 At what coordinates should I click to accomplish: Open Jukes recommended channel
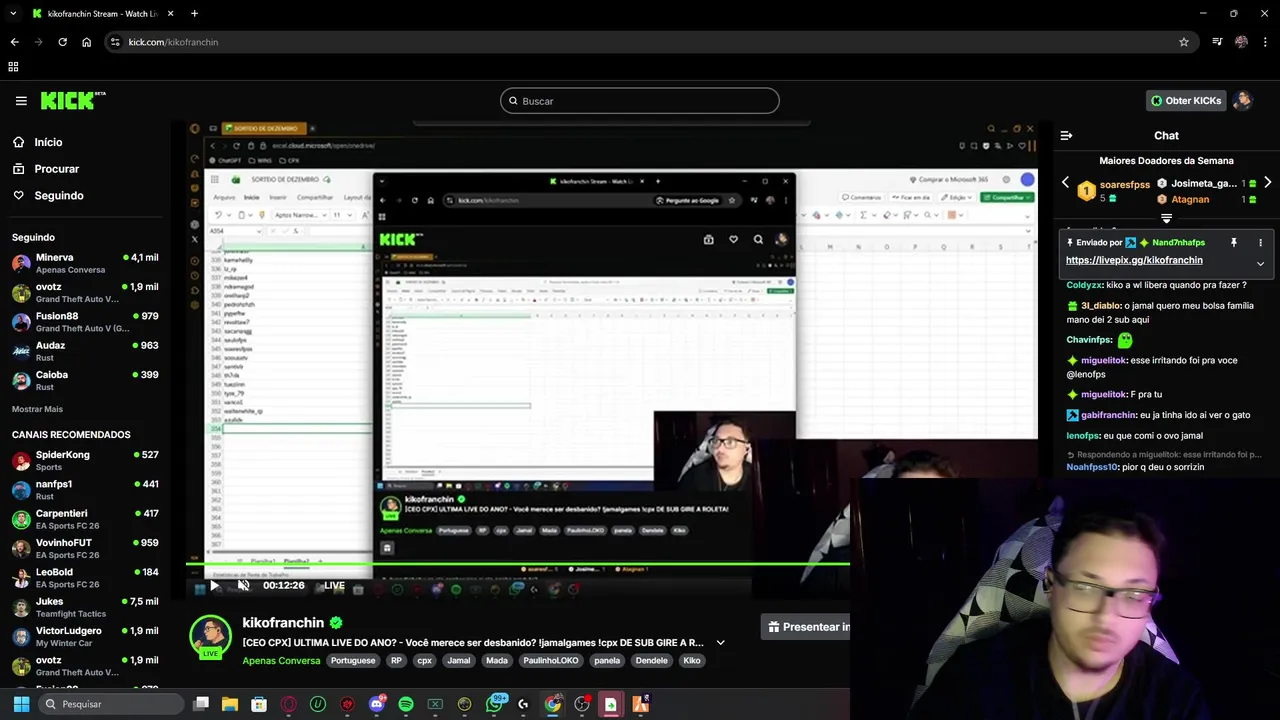(x=85, y=607)
